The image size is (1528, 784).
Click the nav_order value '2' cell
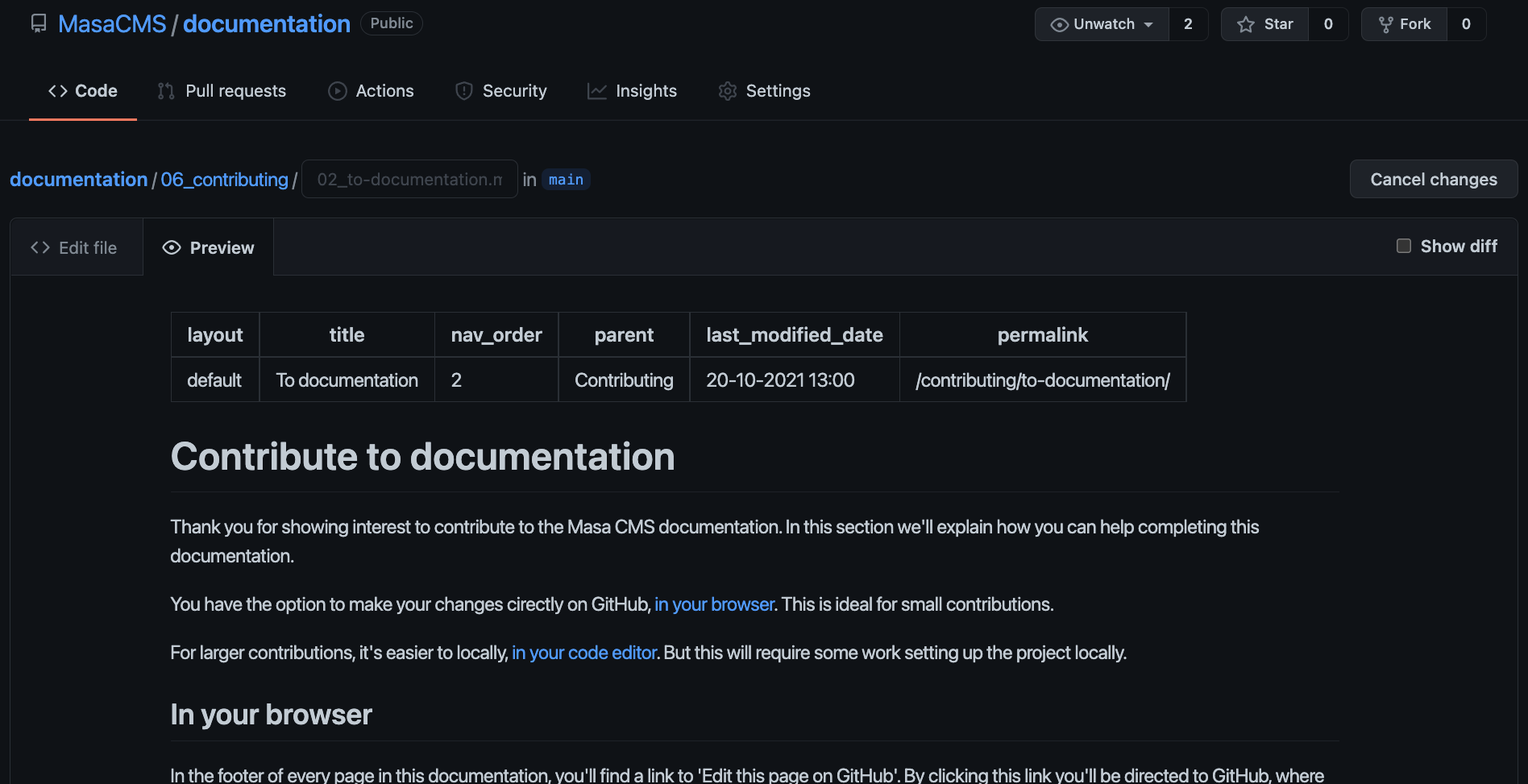pyautogui.click(x=496, y=380)
